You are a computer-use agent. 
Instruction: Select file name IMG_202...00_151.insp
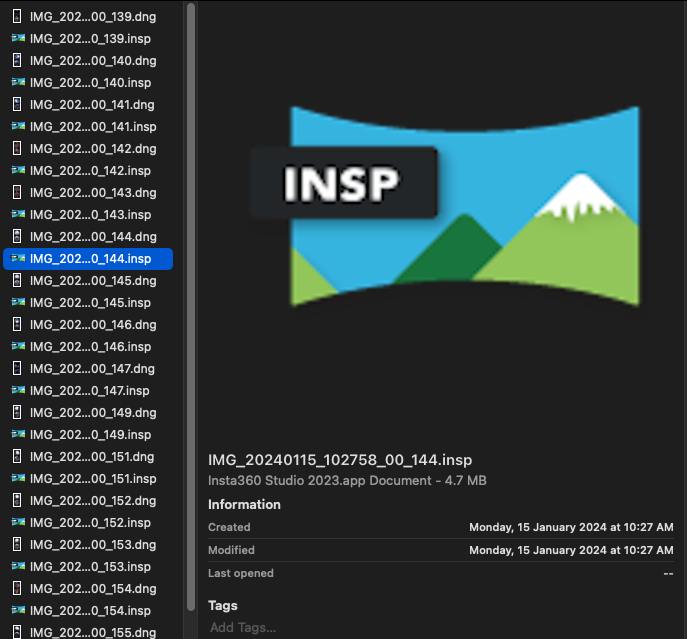(93, 479)
